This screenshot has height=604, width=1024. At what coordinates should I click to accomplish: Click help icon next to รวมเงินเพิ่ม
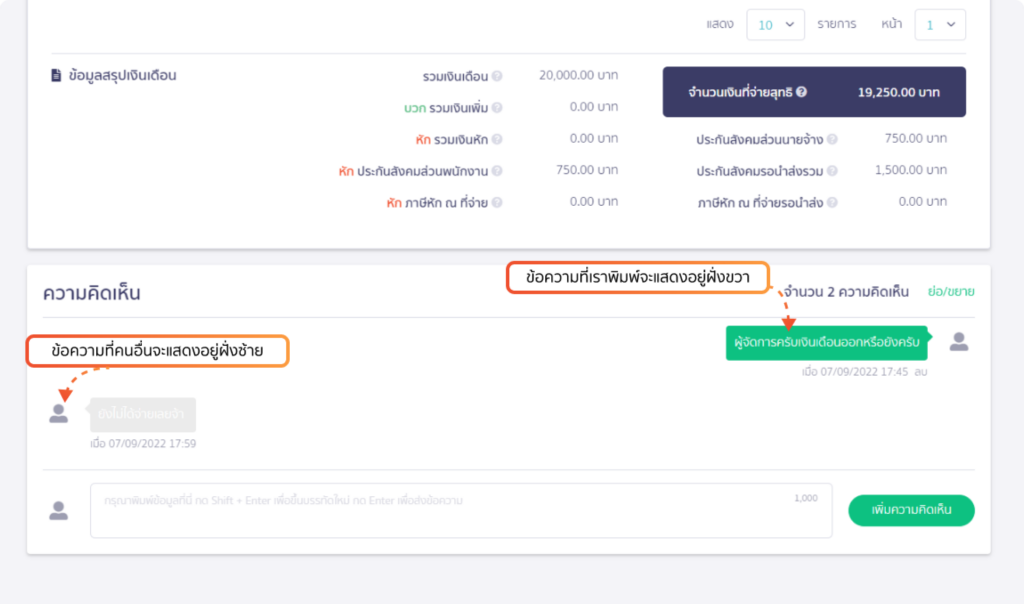(x=497, y=108)
